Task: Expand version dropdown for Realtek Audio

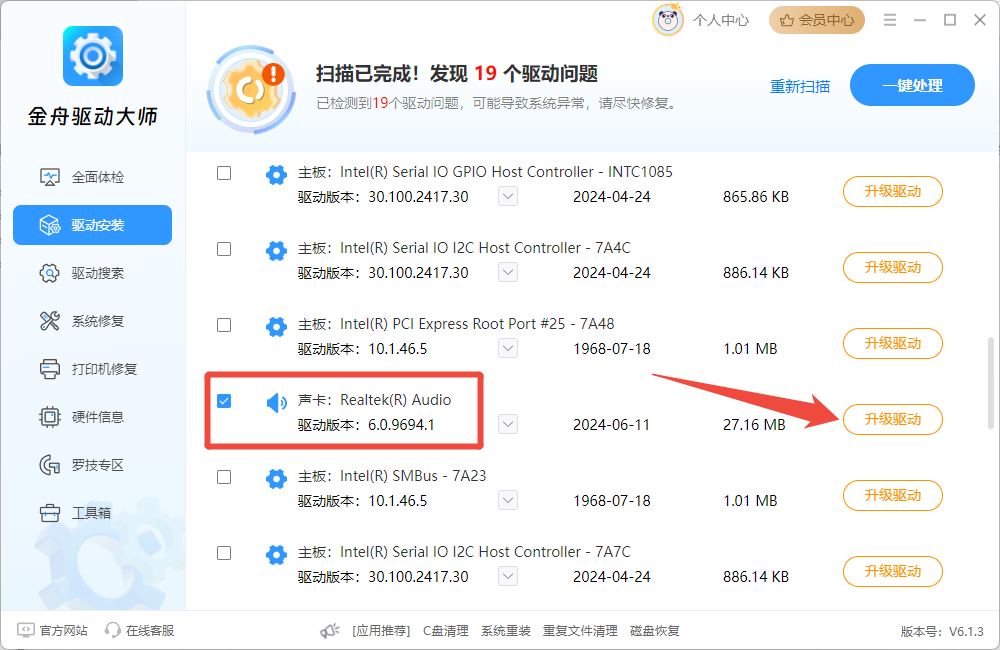Action: tap(508, 424)
